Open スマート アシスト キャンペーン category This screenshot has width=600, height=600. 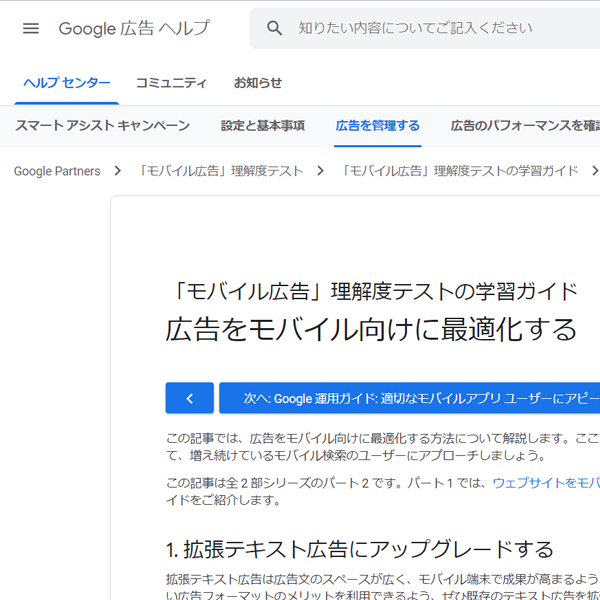(103, 126)
